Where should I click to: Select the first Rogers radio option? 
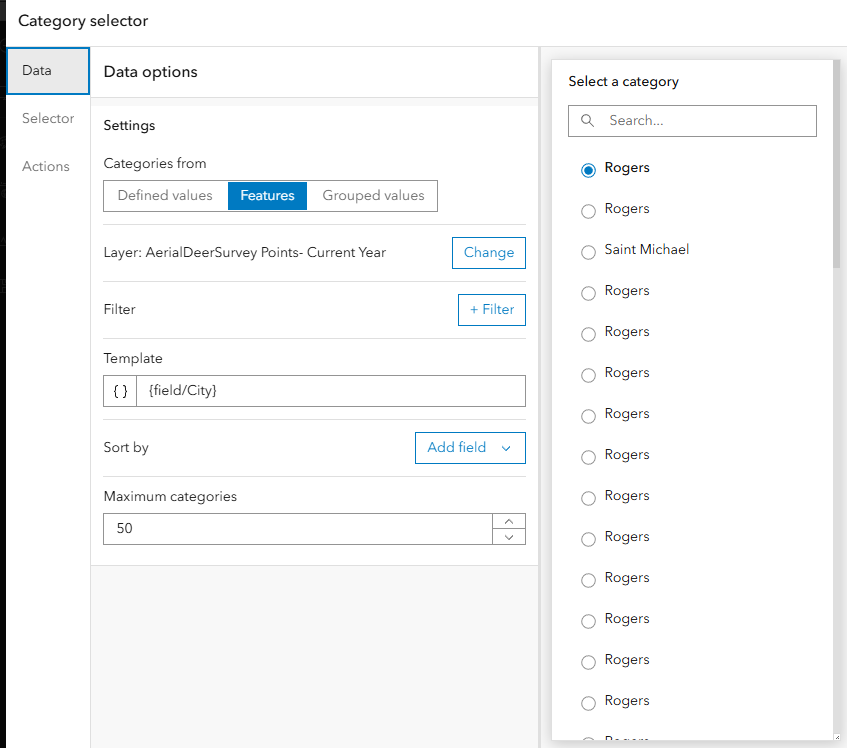[588, 170]
